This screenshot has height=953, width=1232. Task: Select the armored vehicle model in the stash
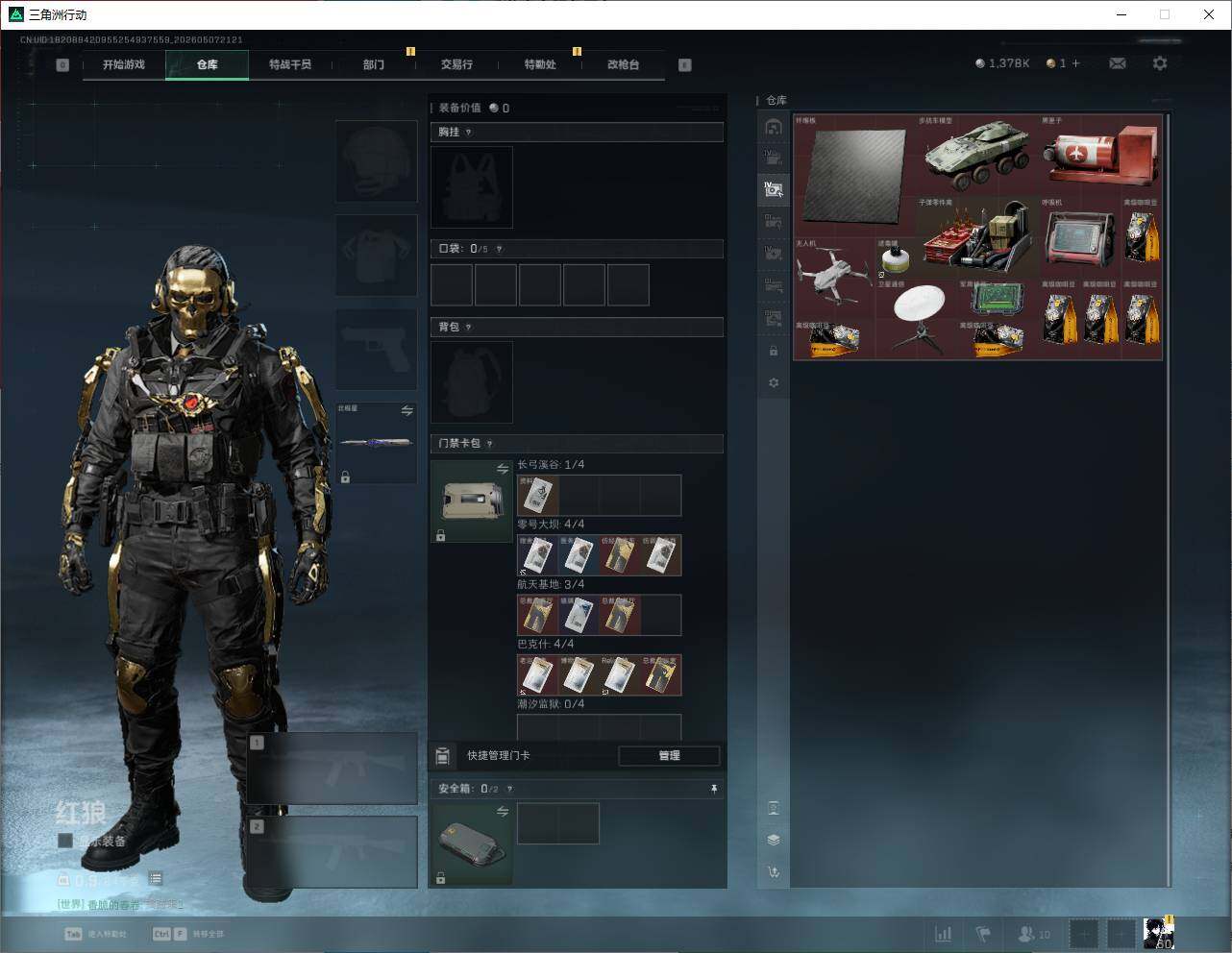977,157
